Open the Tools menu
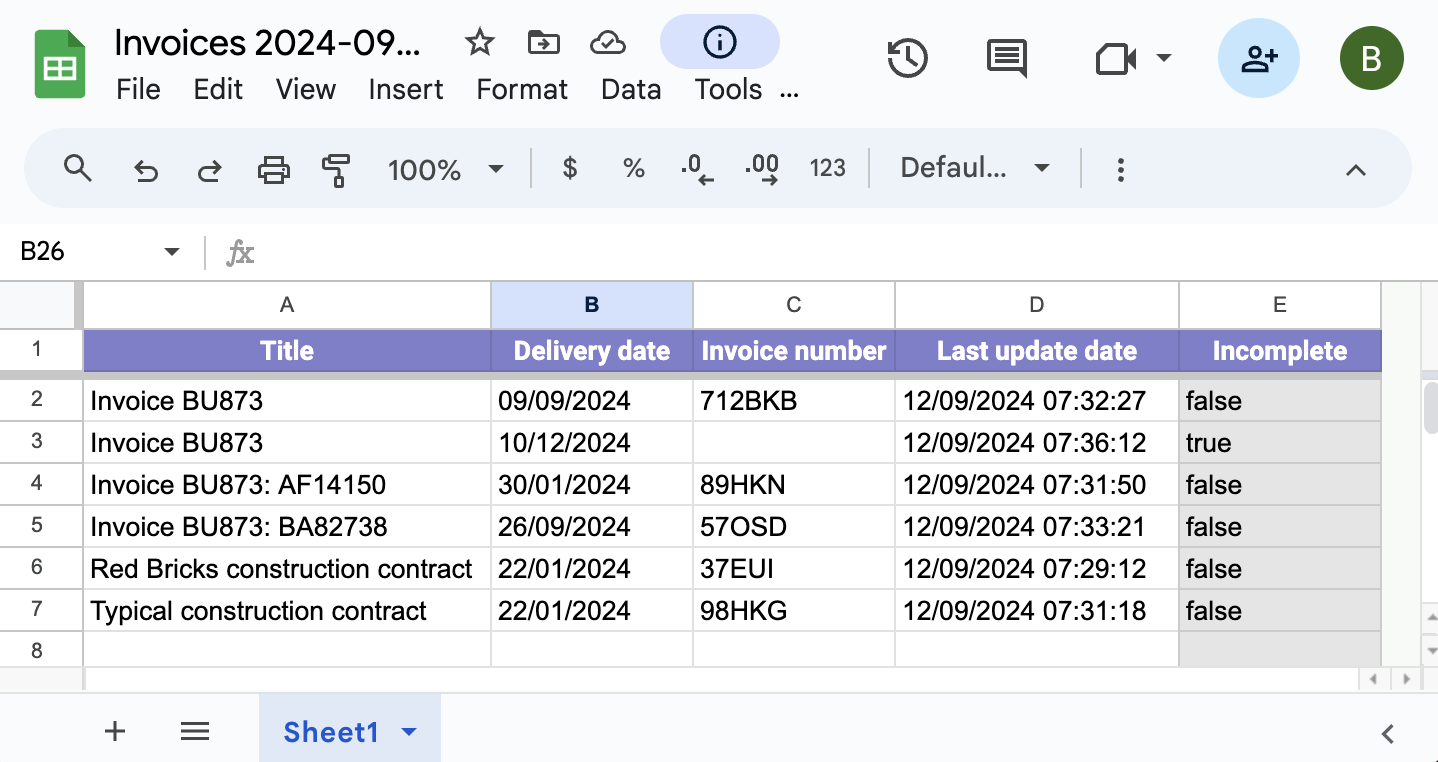Viewport: 1438px width, 762px height. 728,89
